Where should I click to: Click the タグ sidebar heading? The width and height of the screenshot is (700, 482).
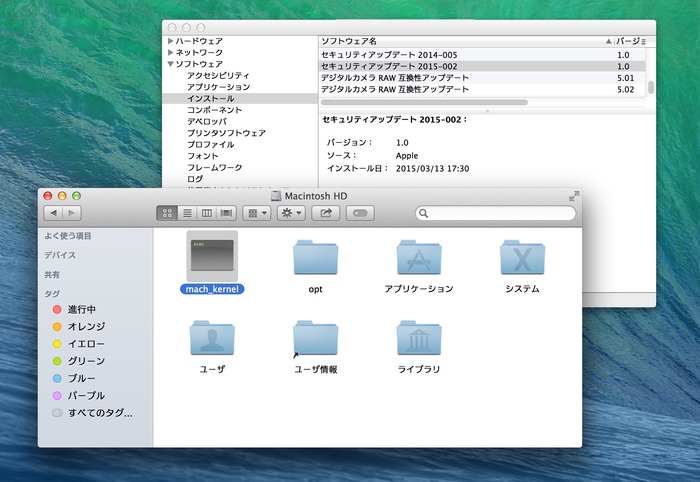pos(52,294)
